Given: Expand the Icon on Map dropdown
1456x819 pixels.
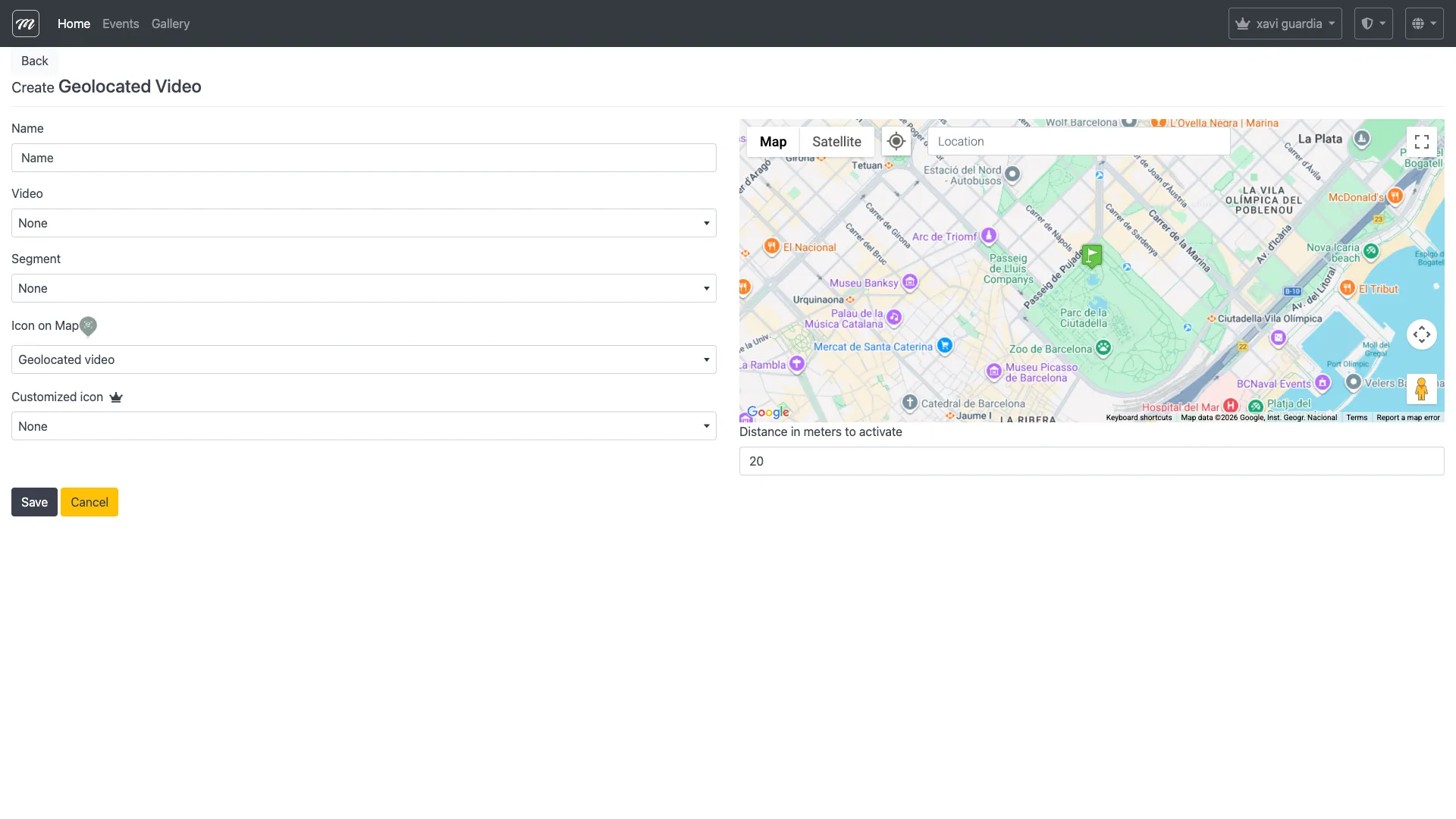Looking at the screenshot, I should [x=364, y=359].
